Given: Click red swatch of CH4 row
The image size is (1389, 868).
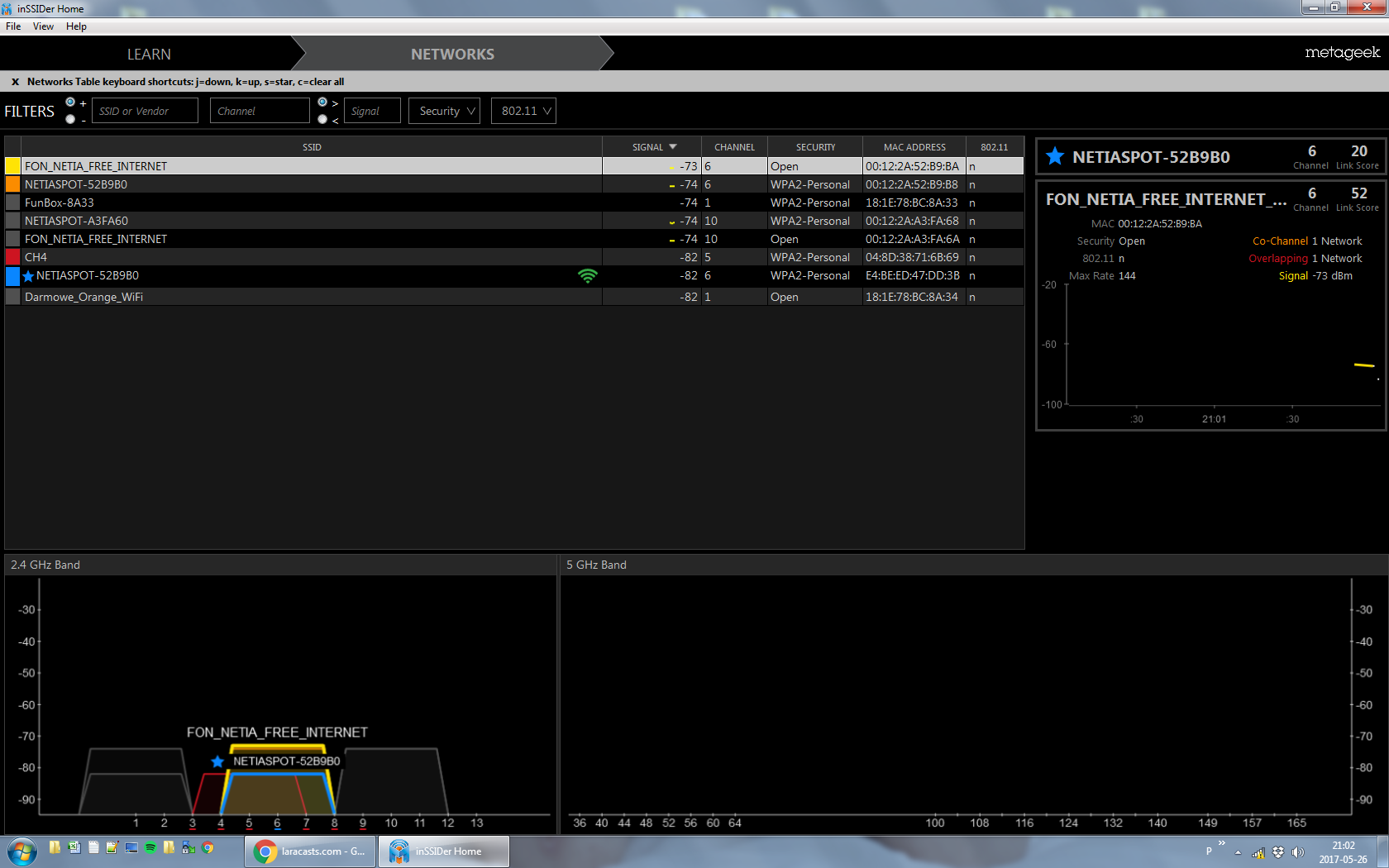Looking at the screenshot, I should point(13,257).
